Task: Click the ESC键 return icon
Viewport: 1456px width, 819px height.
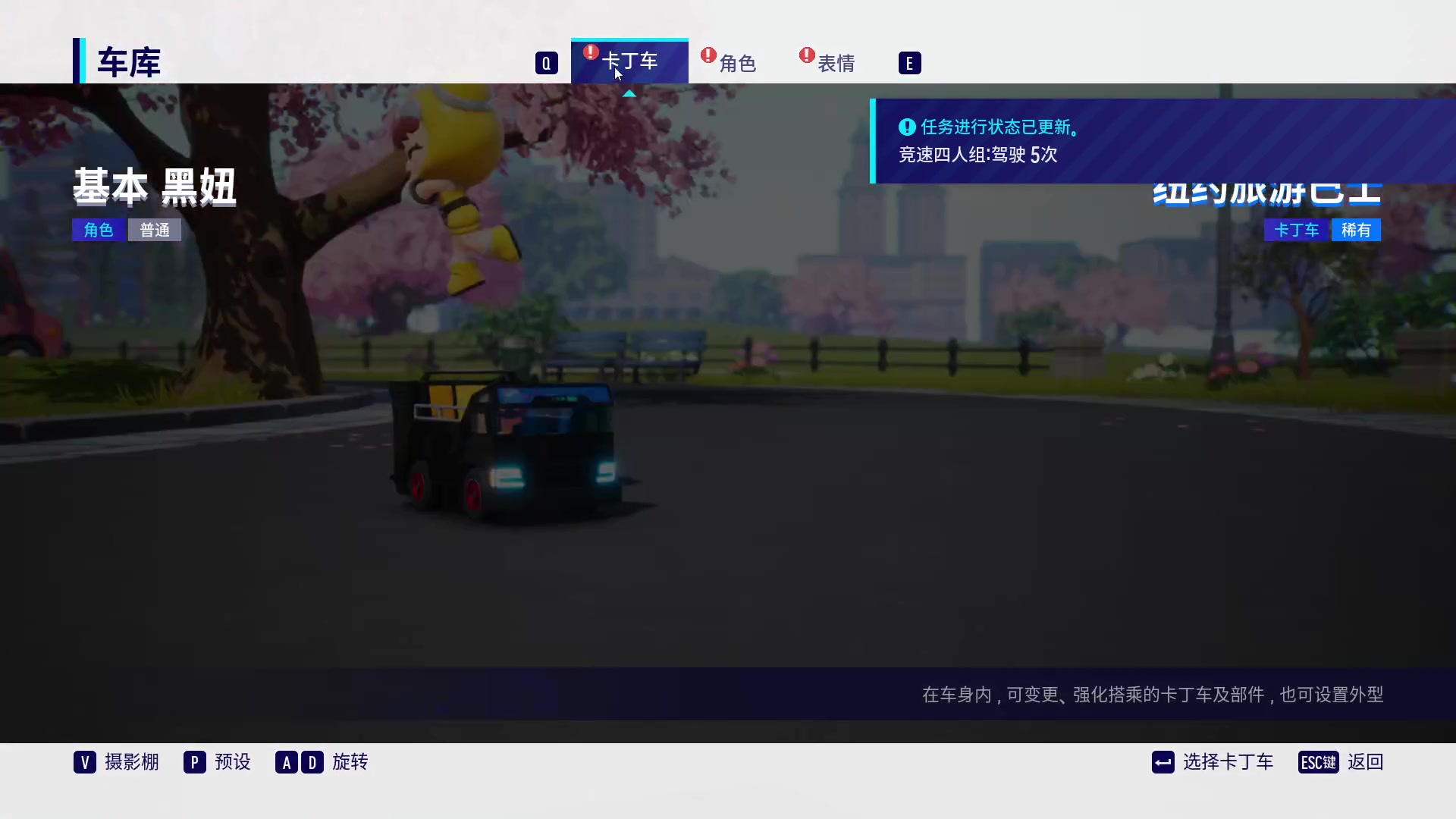Action: (x=1317, y=762)
